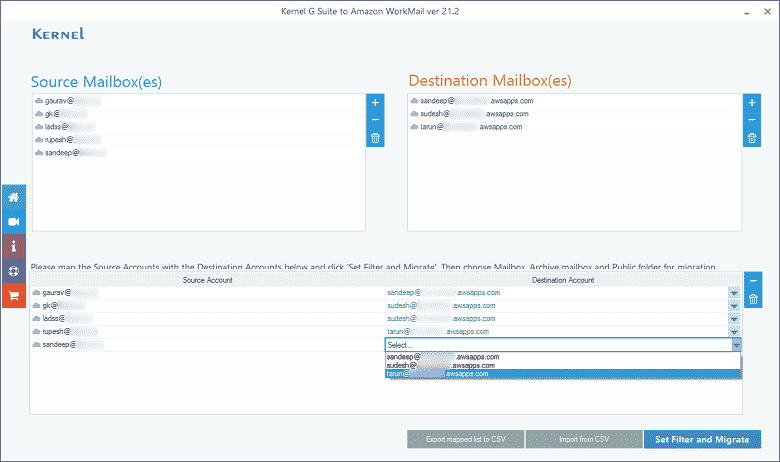Open the shopping cart buy icon

coord(13,296)
